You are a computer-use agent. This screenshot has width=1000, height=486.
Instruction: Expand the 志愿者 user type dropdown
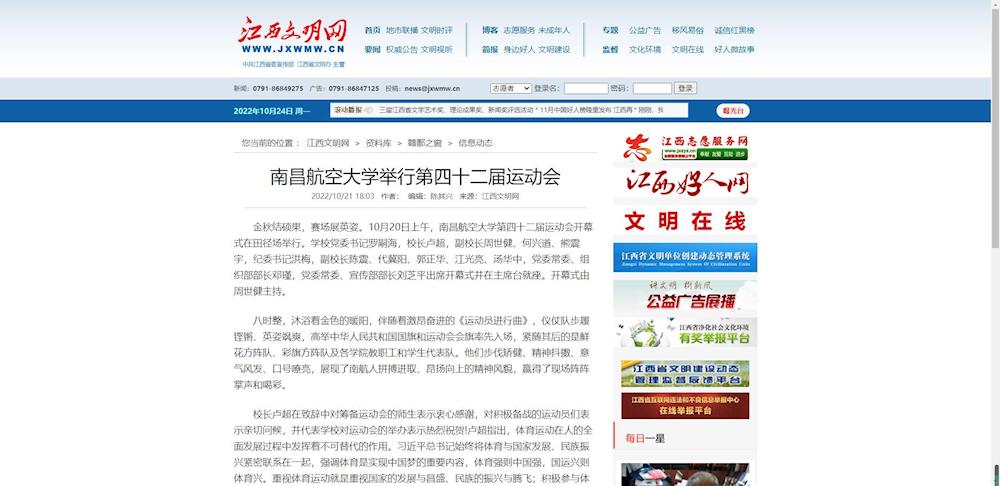coord(510,88)
